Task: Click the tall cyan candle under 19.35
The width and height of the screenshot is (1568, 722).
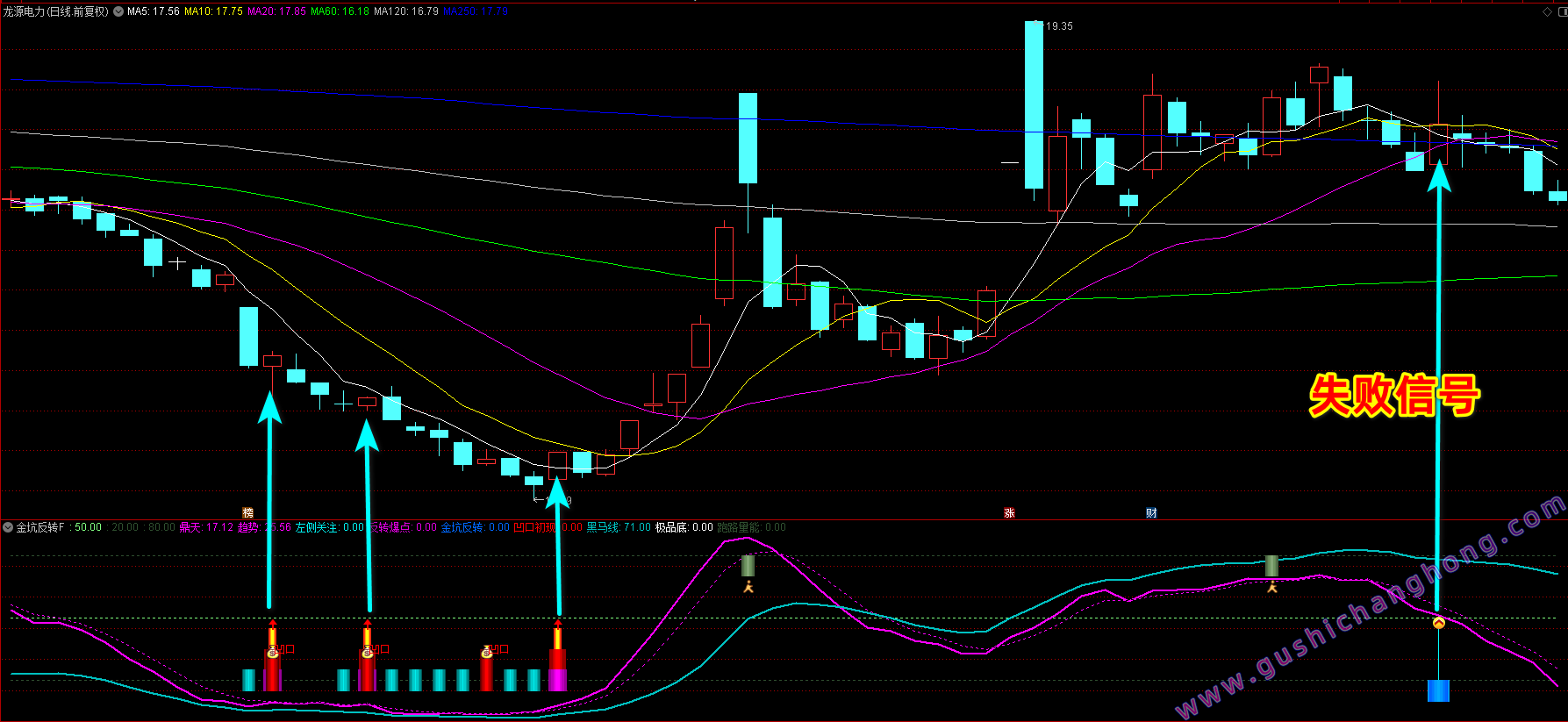Action: tap(1034, 105)
